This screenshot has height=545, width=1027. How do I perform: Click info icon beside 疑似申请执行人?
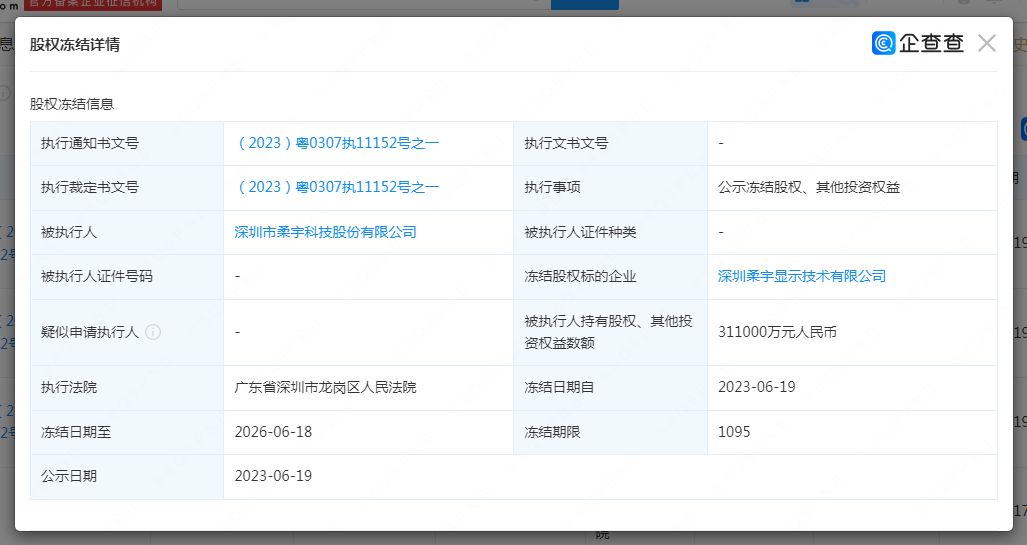pyautogui.click(x=153, y=332)
